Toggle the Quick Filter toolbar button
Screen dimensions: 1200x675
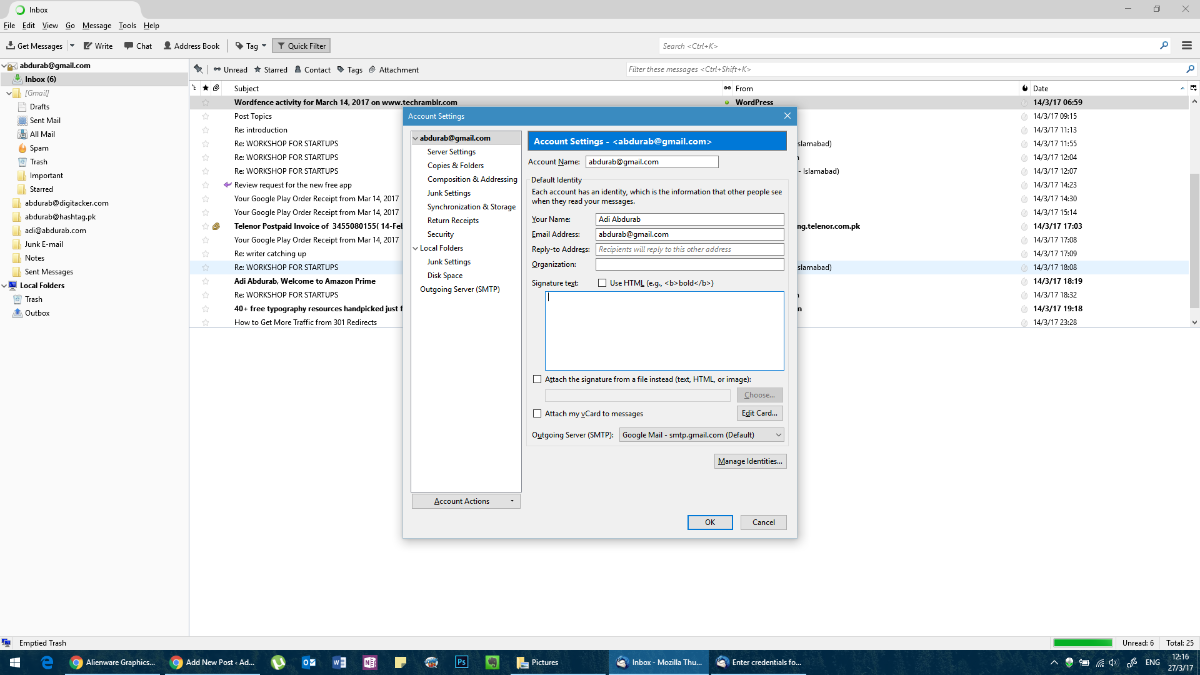(x=301, y=46)
